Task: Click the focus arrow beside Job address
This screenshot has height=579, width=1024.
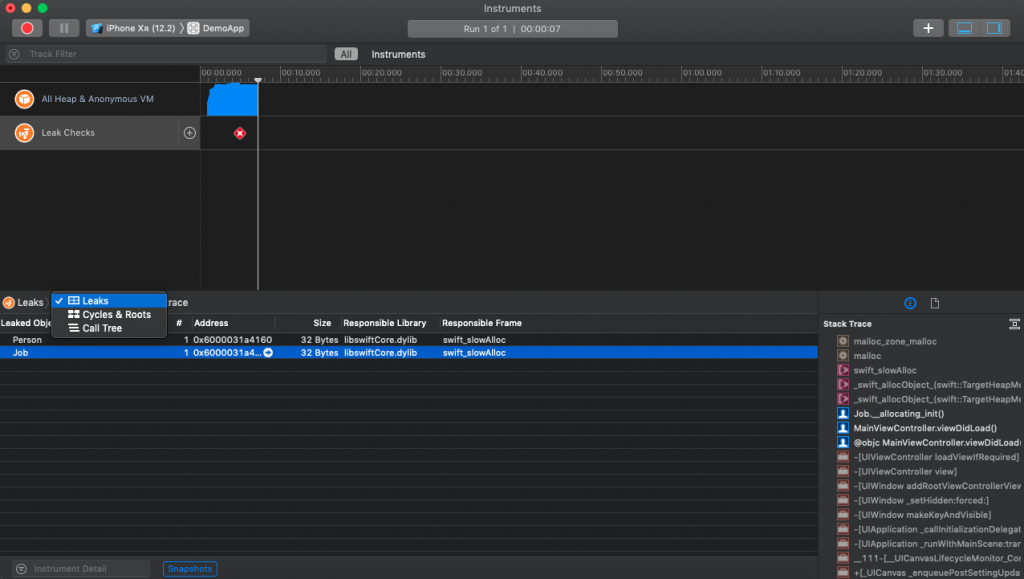Action: (268, 352)
